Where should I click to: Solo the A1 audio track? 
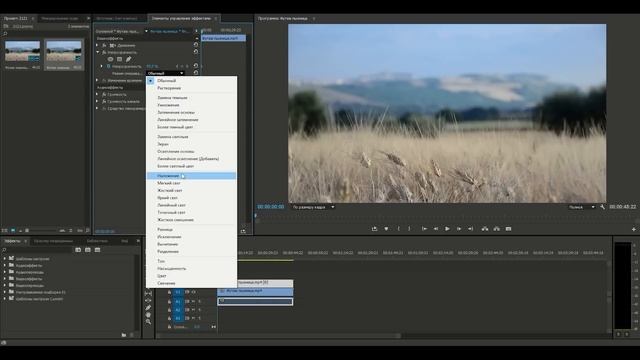click(200, 302)
